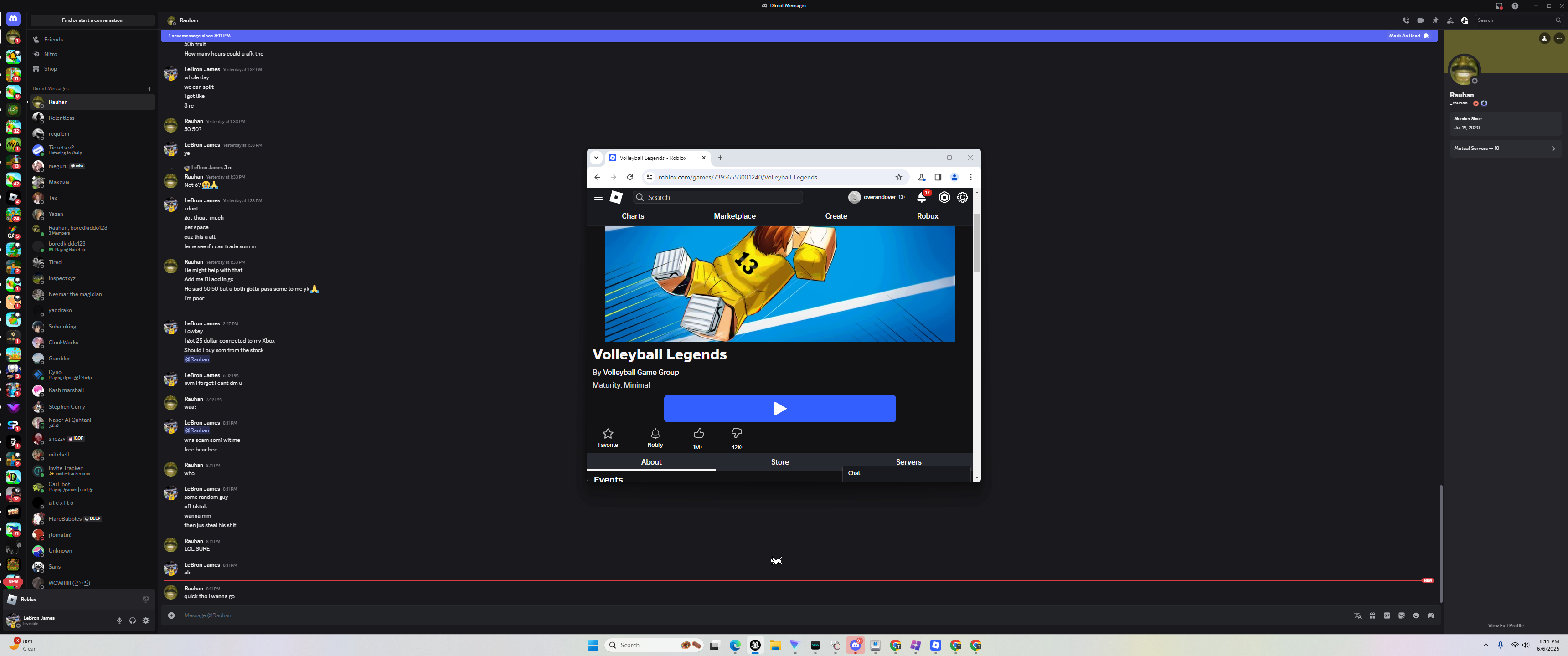Toggle the Roblox hamburger navigation menu

coord(598,197)
